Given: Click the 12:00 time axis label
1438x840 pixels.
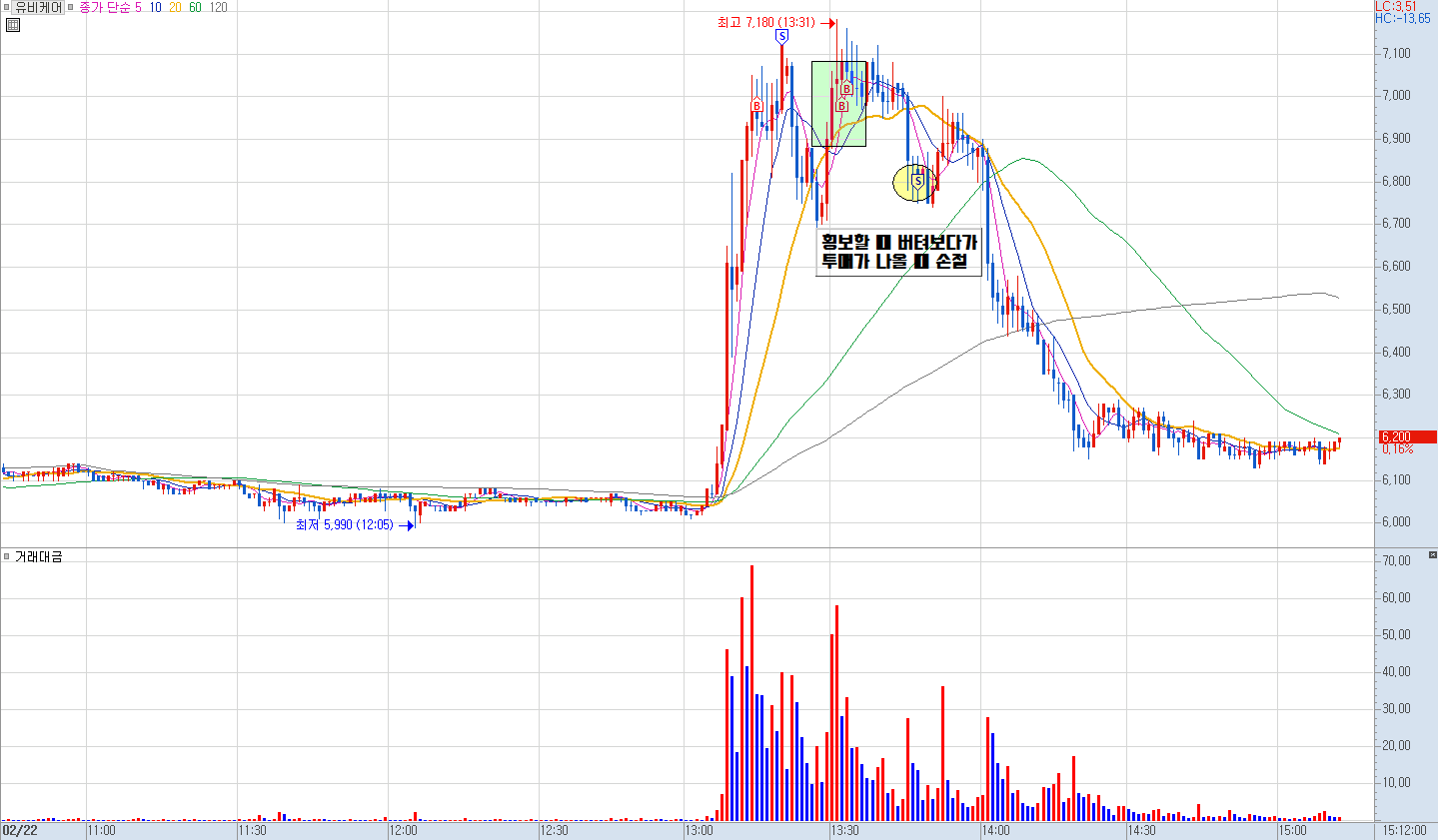Looking at the screenshot, I should [x=403, y=830].
